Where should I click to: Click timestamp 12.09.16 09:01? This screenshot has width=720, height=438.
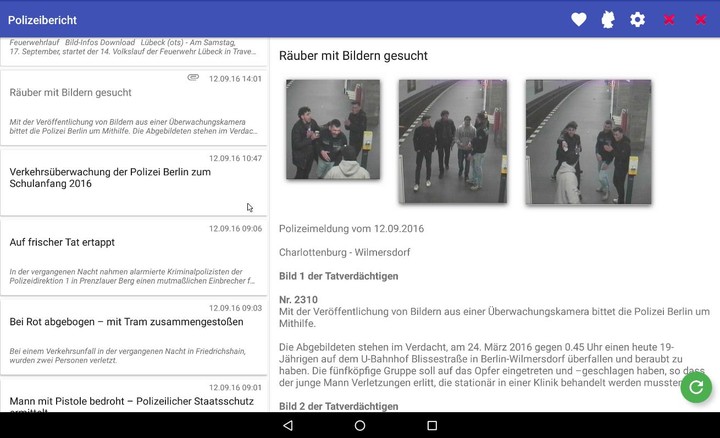pyautogui.click(x=235, y=387)
